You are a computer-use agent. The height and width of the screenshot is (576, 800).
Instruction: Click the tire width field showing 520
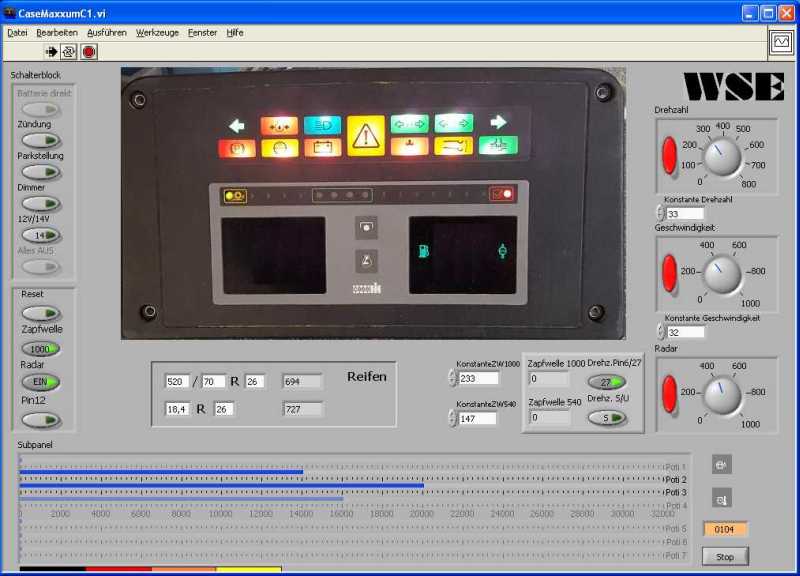[x=177, y=382]
